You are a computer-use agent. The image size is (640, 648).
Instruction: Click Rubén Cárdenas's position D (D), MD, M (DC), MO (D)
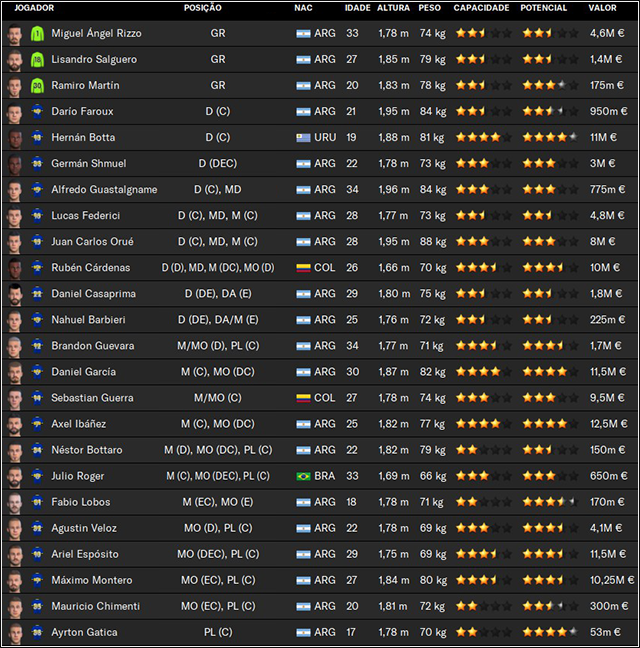pos(218,268)
